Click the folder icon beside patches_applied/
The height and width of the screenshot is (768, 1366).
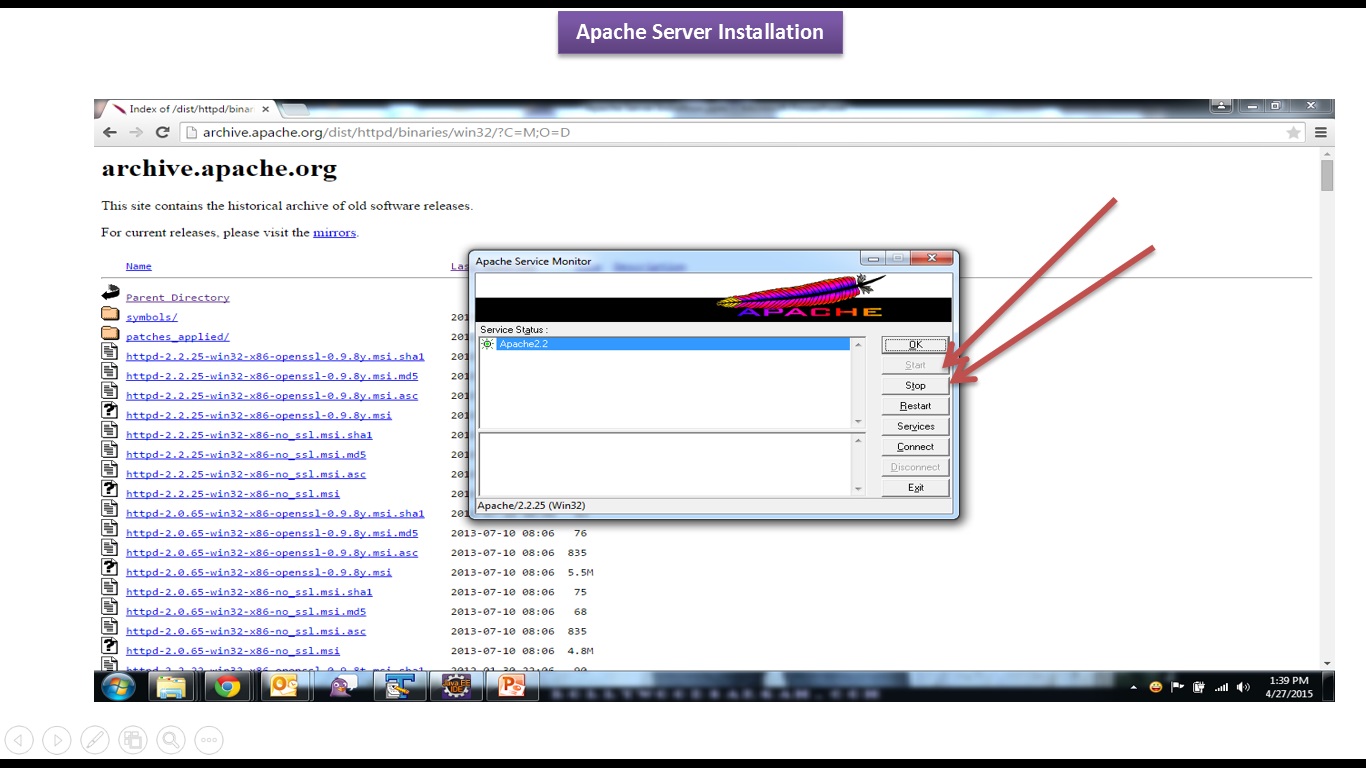point(110,334)
